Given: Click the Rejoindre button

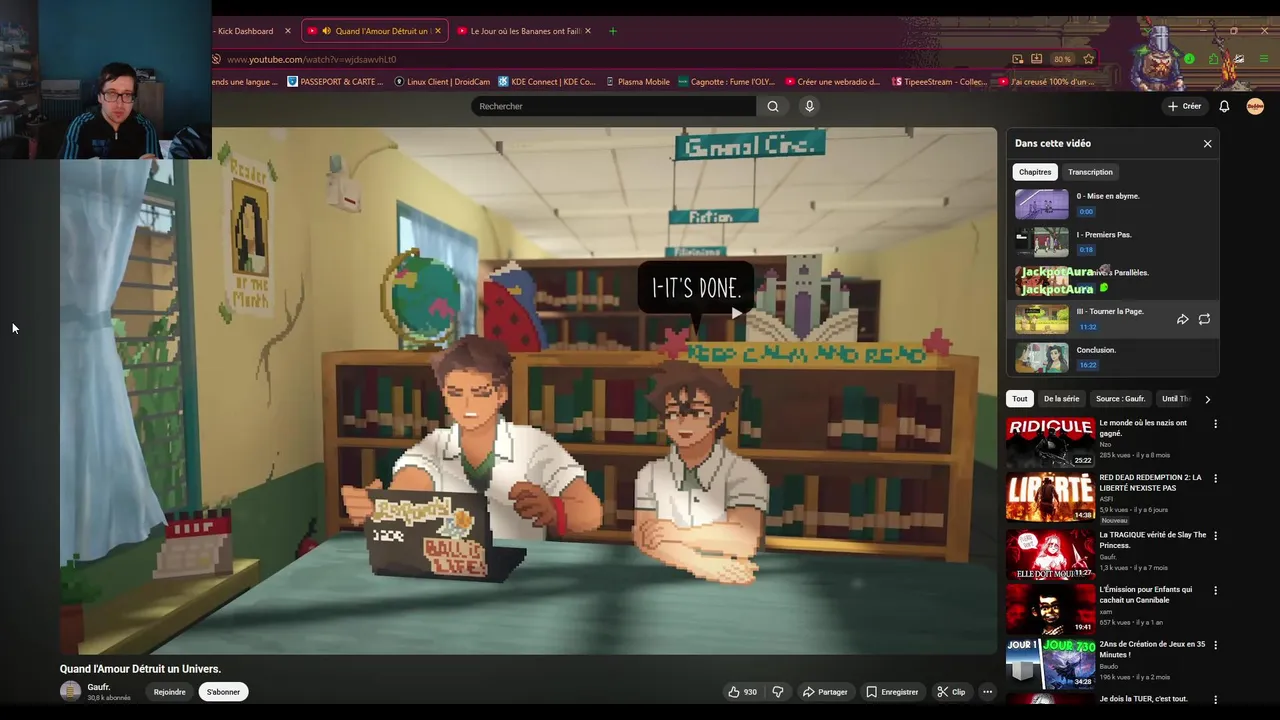Looking at the screenshot, I should click(x=169, y=692).
